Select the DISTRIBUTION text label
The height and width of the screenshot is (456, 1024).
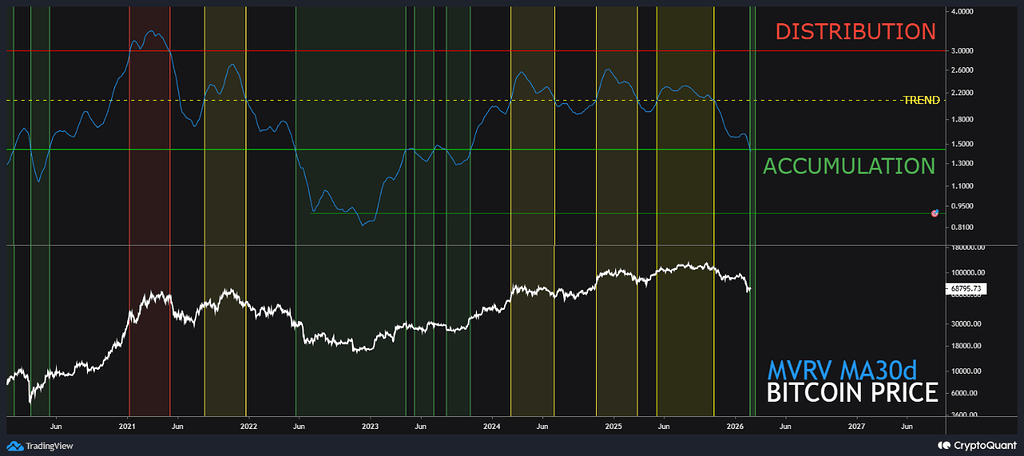click(855, 31)
